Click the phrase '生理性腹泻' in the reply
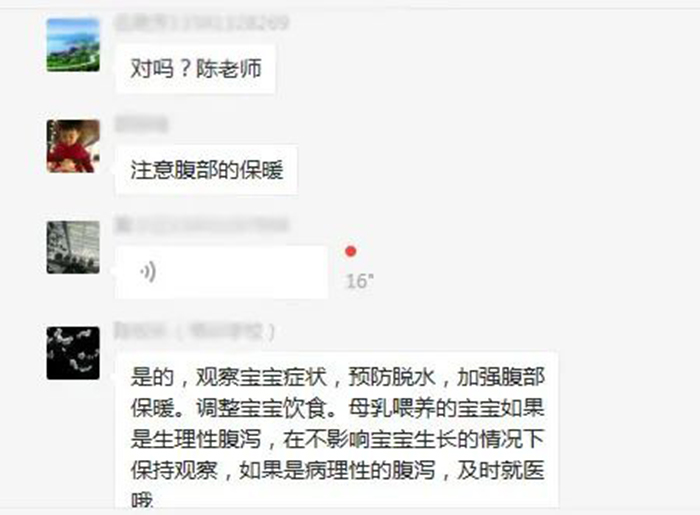 click(207, 439)
